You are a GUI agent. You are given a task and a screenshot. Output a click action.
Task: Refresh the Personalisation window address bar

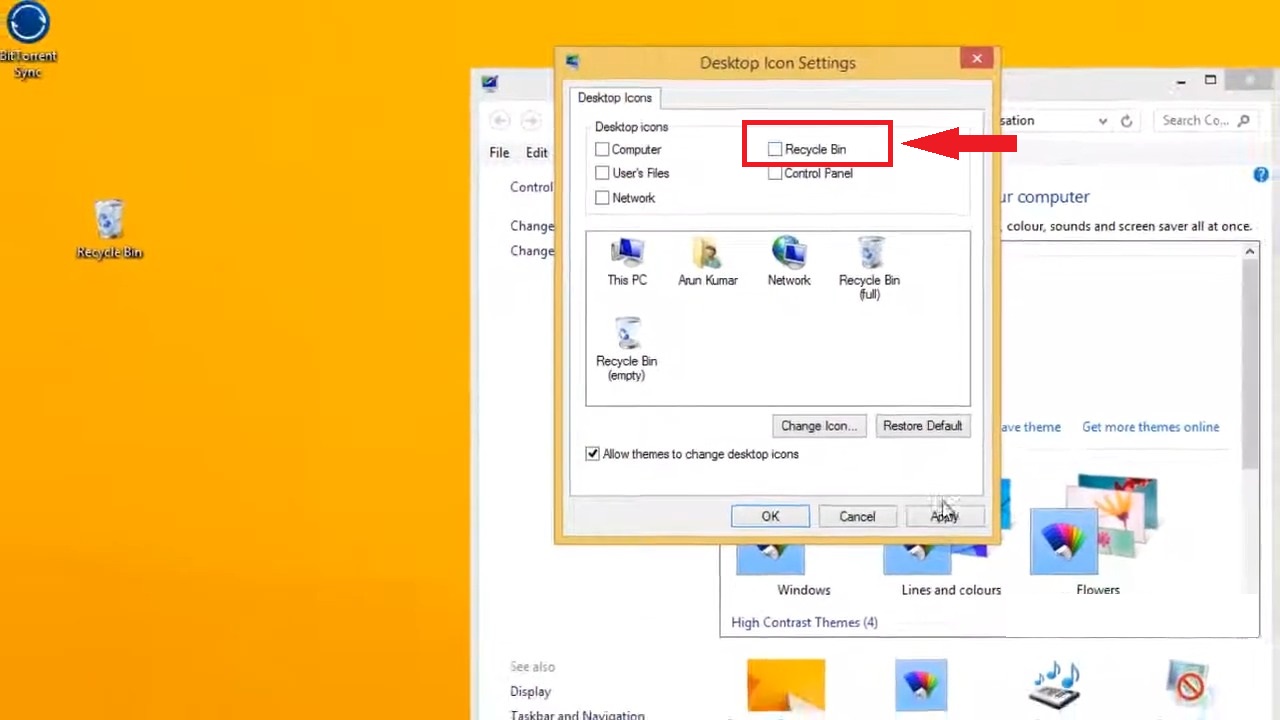[x=1126, y=121]
